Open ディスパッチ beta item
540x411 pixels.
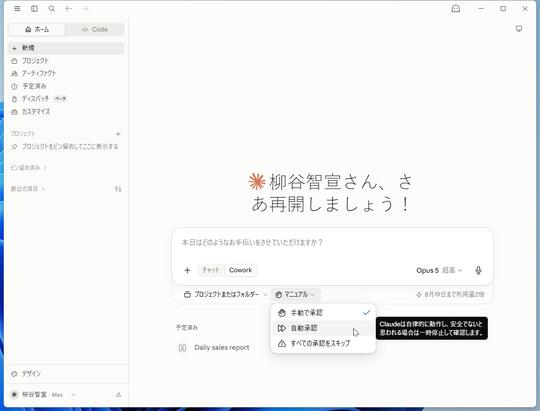(x=66, y=99)
